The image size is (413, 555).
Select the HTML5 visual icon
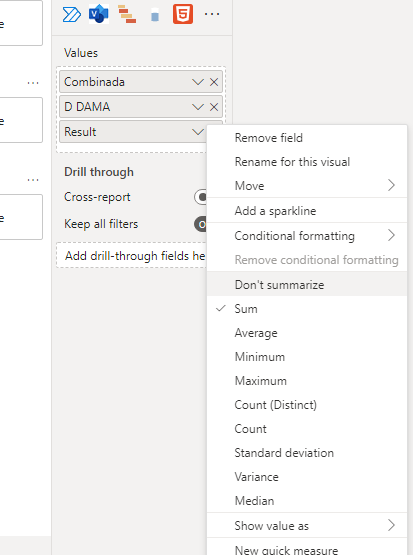pos(183,14)
